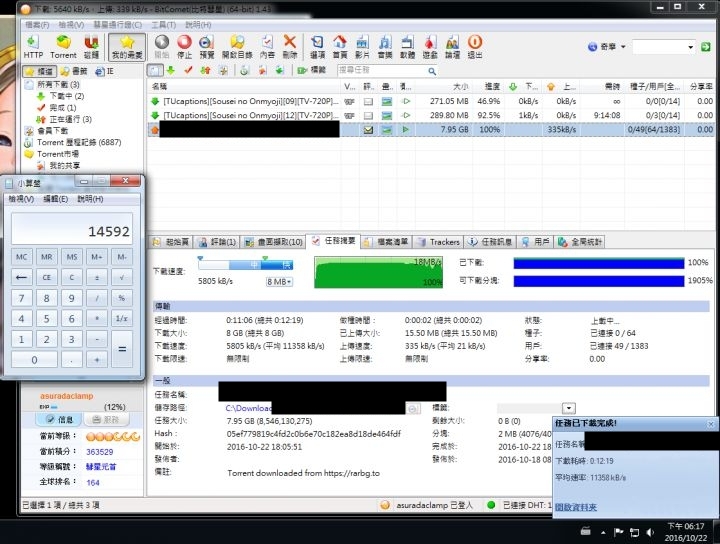Open the 標籤 dropdown in general section
720x544 pixels.
click(x=568, y=408)
